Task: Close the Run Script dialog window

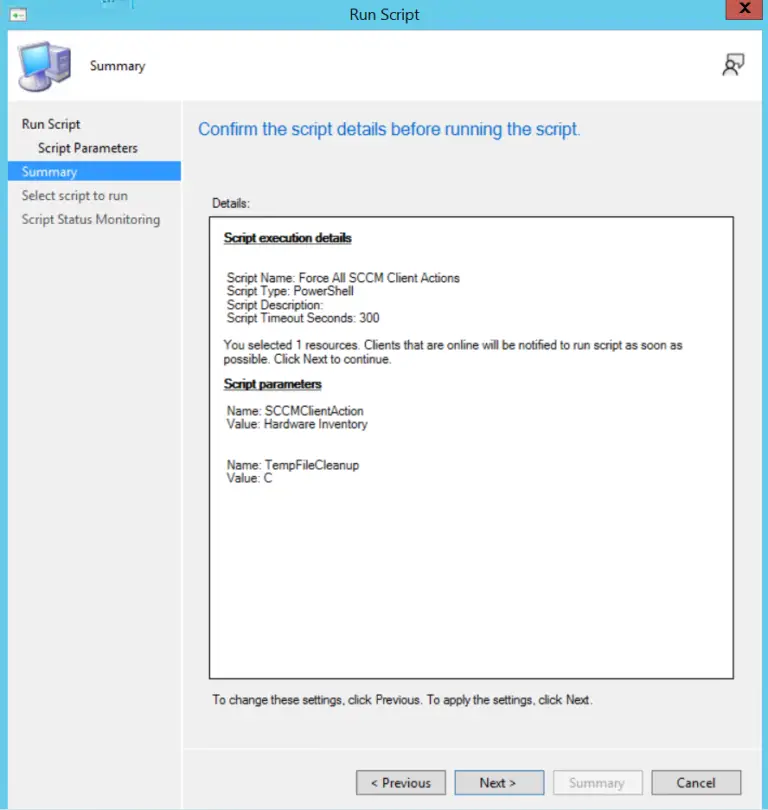Action: click(x=741, y=13)
